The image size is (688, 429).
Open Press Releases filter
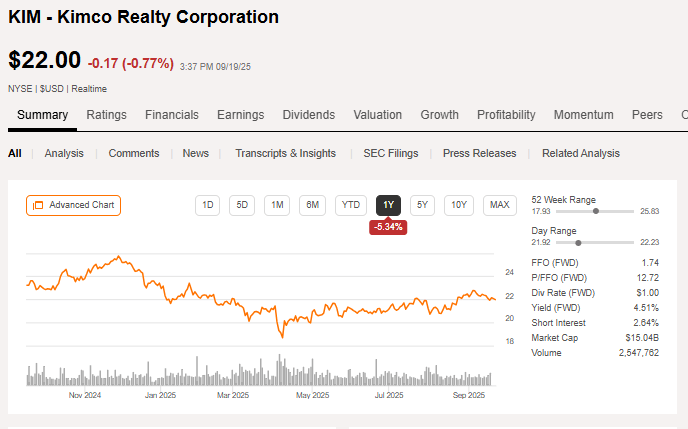coord(480,153)
